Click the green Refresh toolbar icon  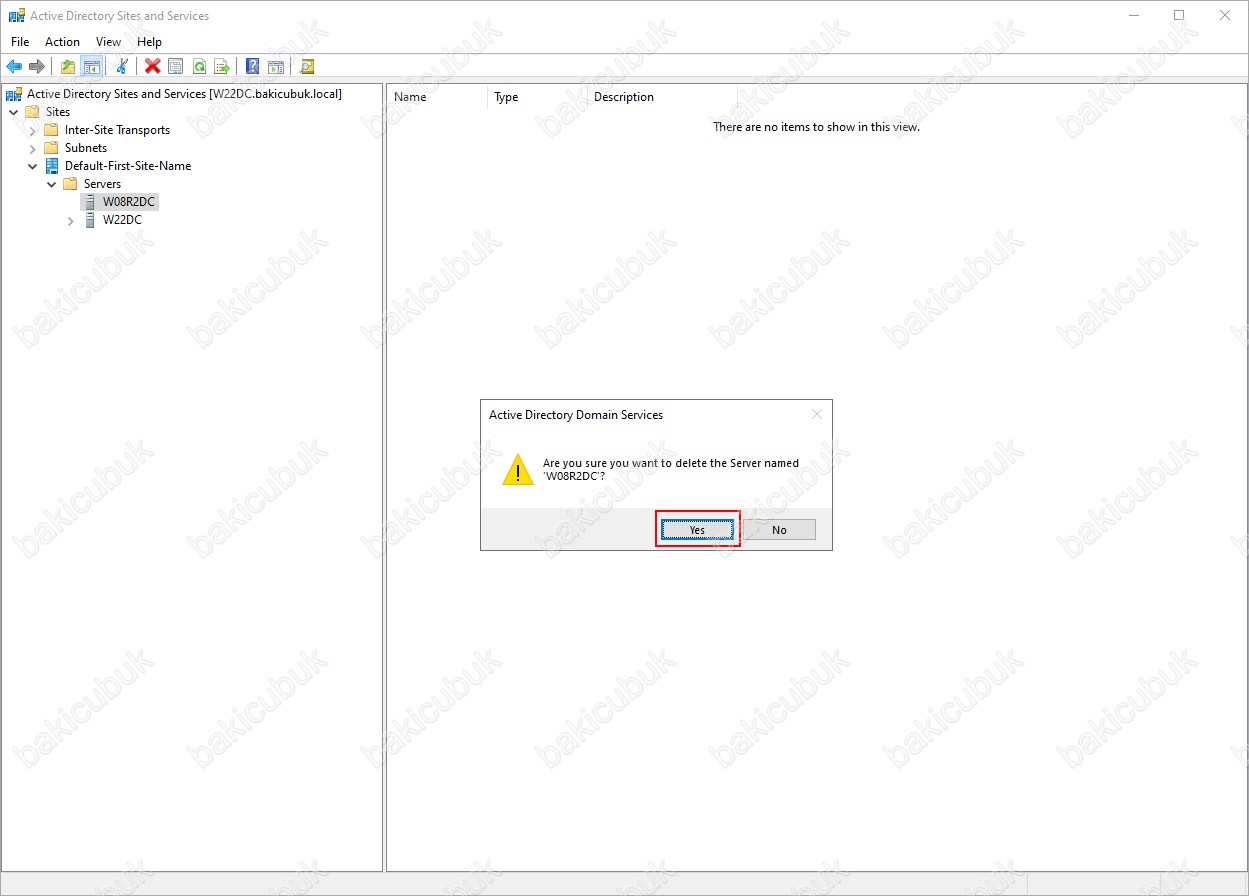tap(199, 67)
